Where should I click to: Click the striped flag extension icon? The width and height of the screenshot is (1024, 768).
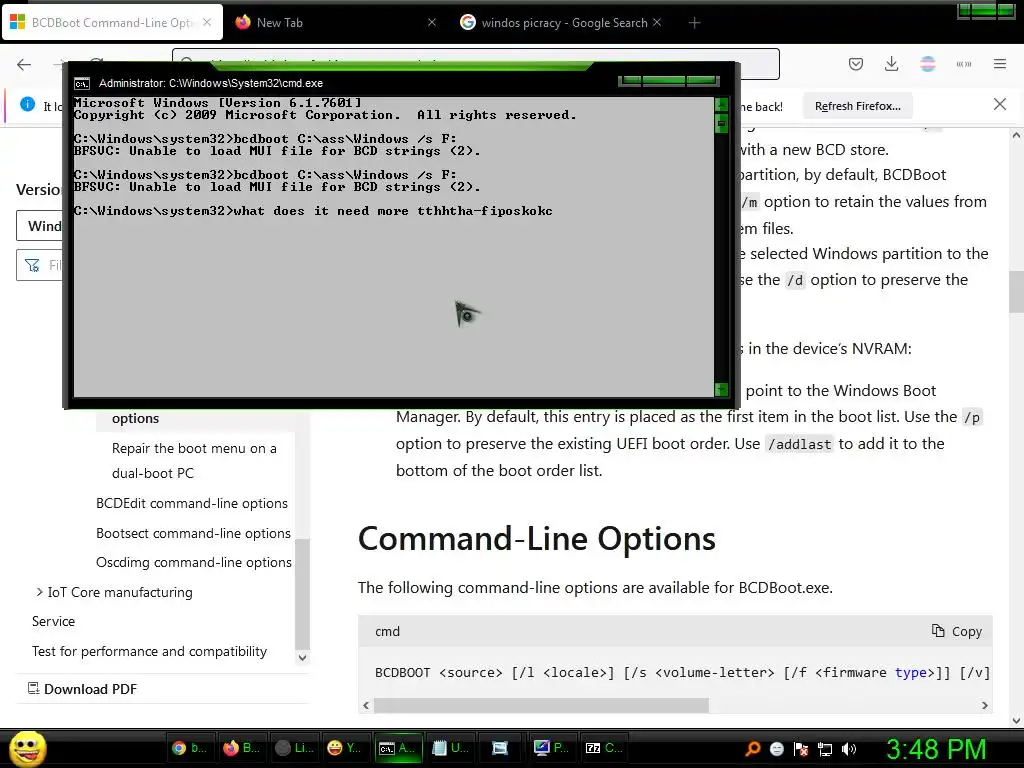click(927, 64)
